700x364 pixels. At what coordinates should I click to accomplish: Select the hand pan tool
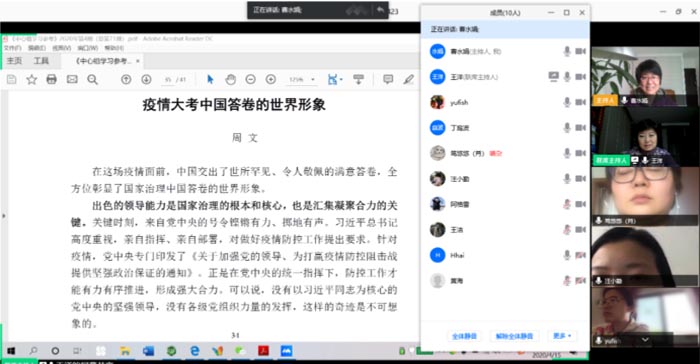coord(230,79)
